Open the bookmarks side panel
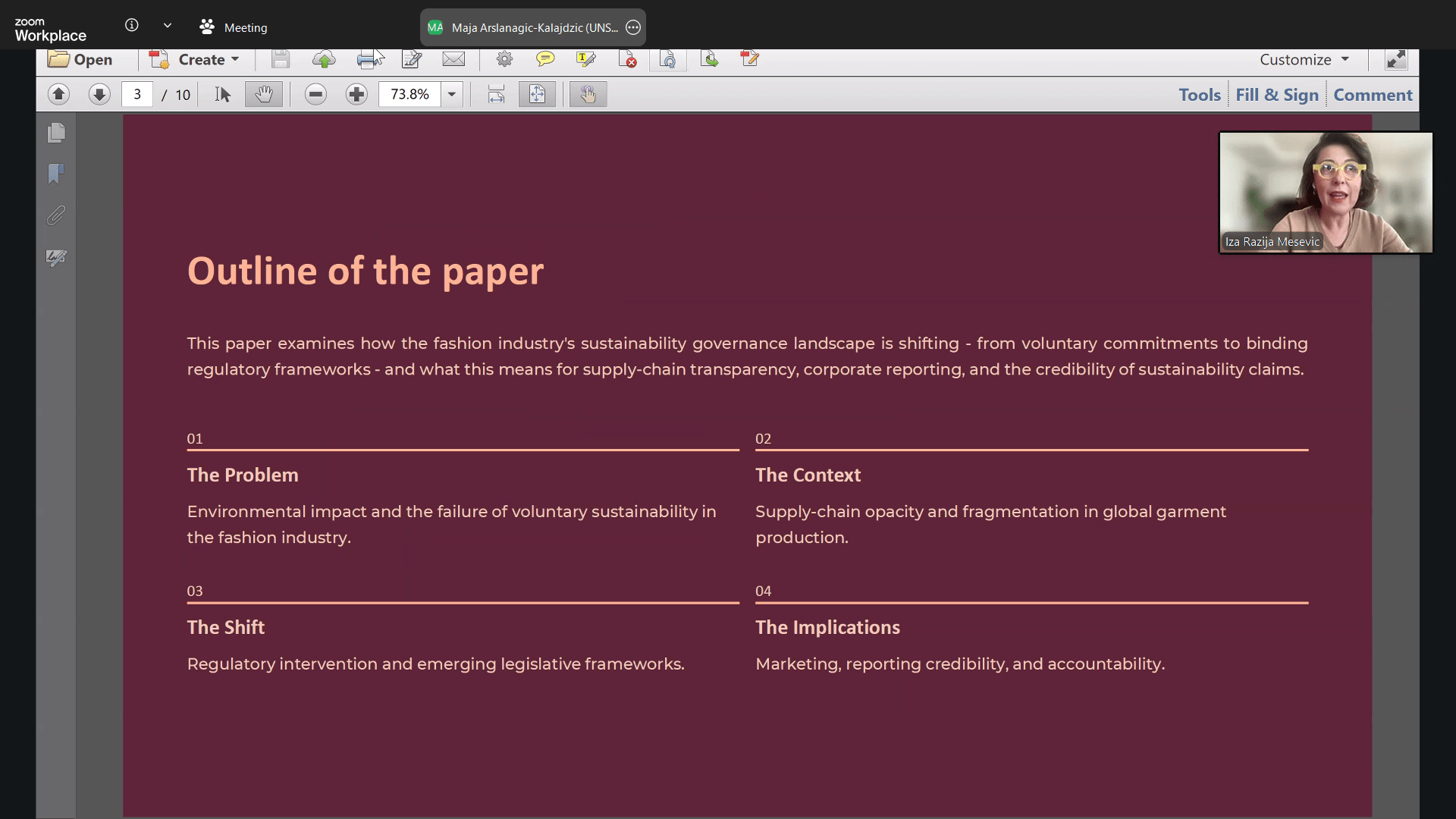 coord(56,174)
